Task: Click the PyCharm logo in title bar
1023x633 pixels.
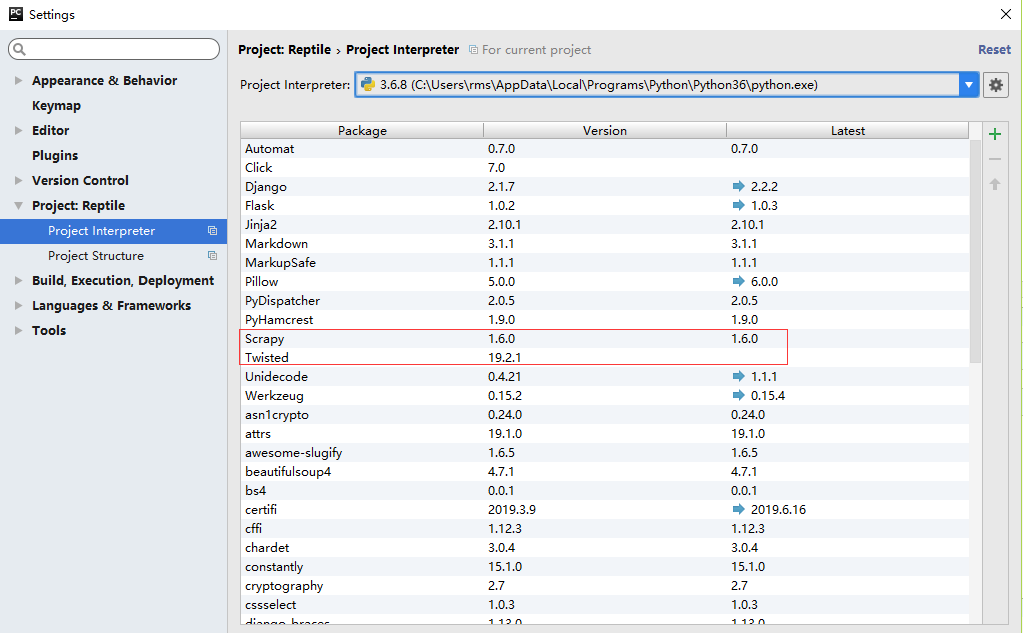Action: click(x=15, y=14)
